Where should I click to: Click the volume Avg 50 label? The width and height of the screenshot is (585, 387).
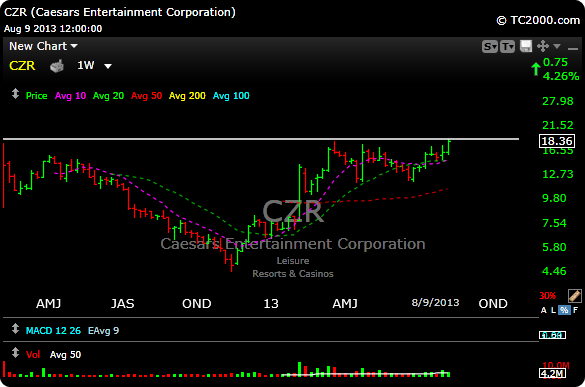click(65, 355)
